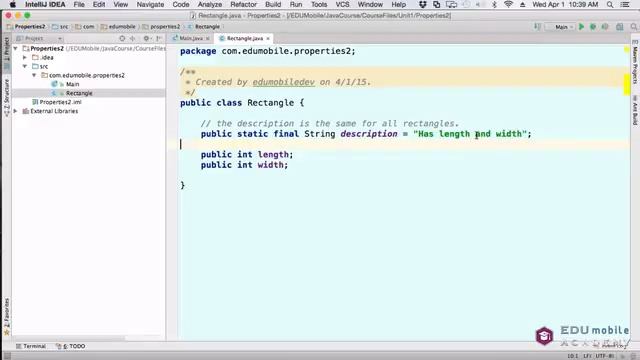Screen dimensions: 640x360
Task: Collapse the src folder
Action: tap(25, 66)
